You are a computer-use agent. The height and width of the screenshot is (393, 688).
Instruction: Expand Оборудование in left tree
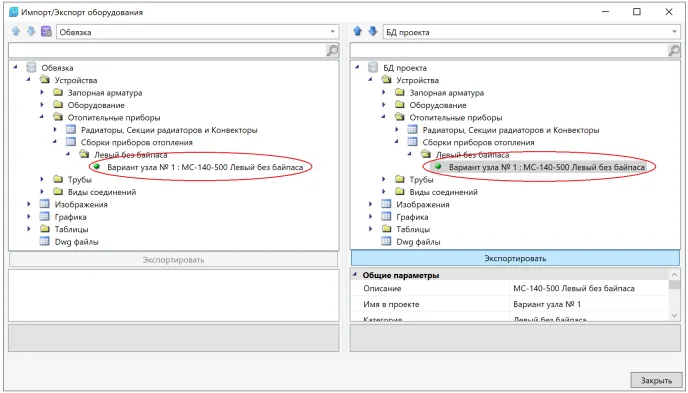click(42, 105)
